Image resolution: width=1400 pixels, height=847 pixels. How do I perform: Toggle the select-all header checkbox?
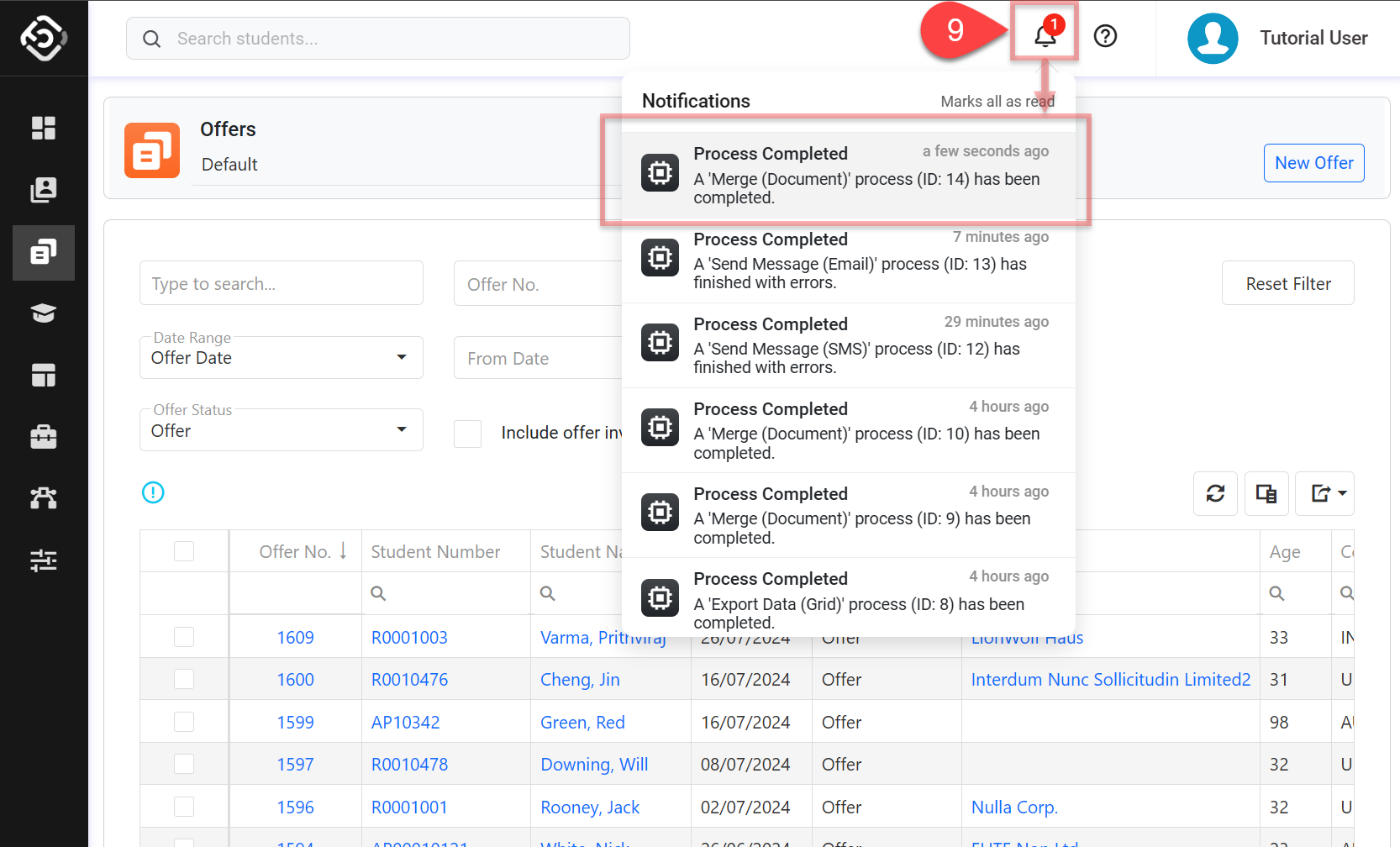pos(184,551)
